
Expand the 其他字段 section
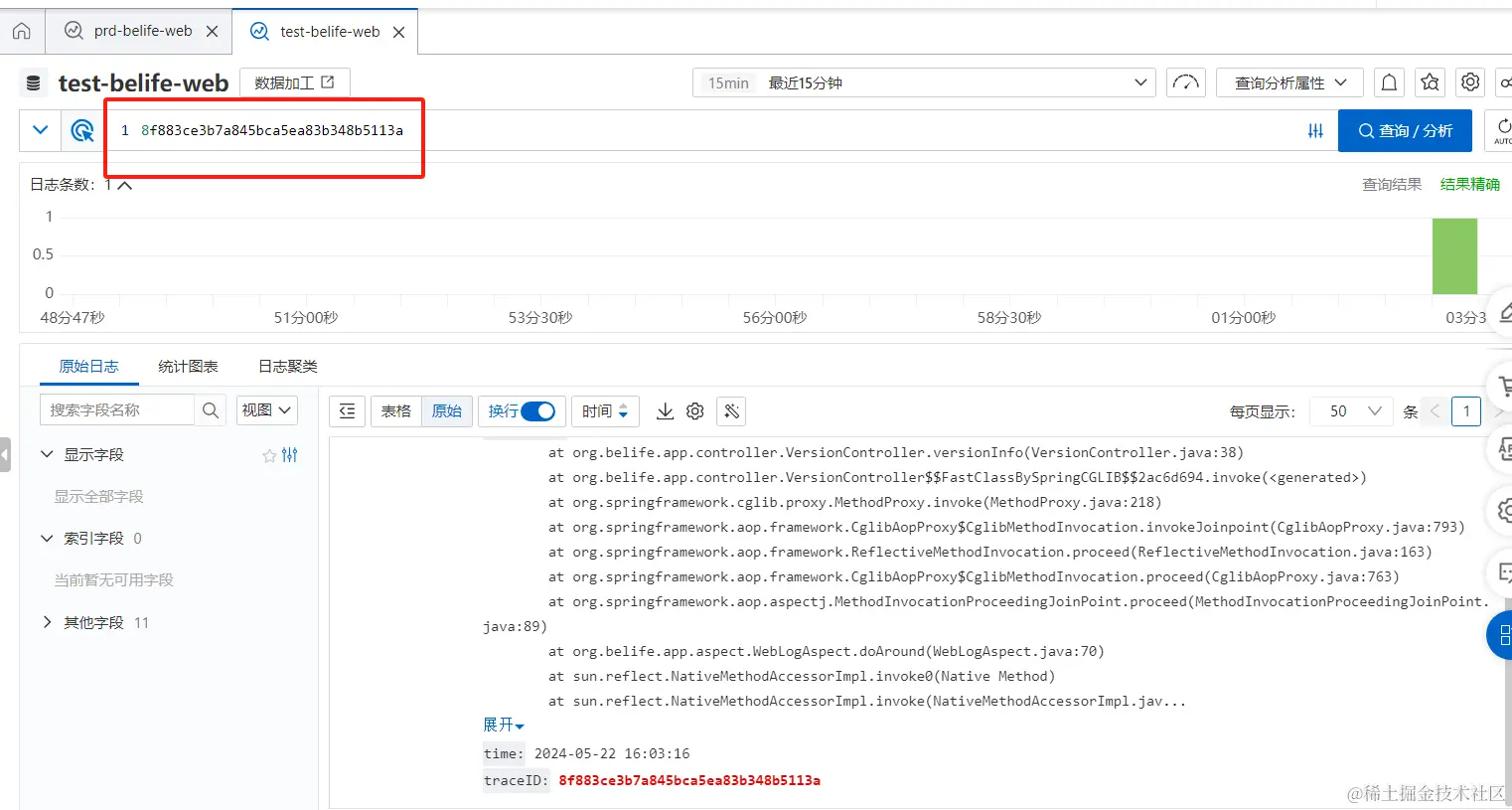tap(47, 622)
